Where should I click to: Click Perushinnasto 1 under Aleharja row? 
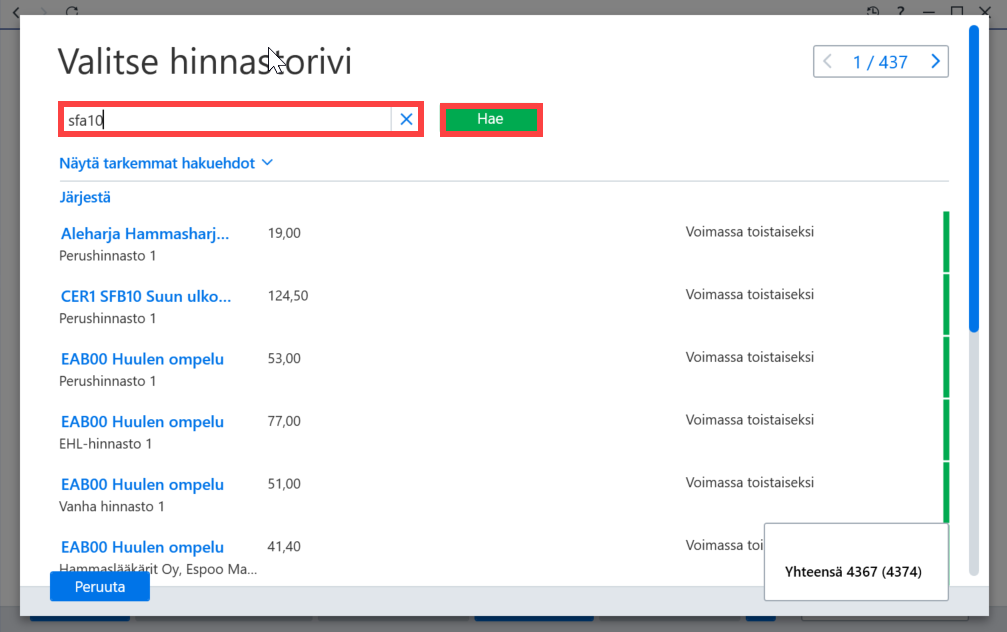coord(107,256)
